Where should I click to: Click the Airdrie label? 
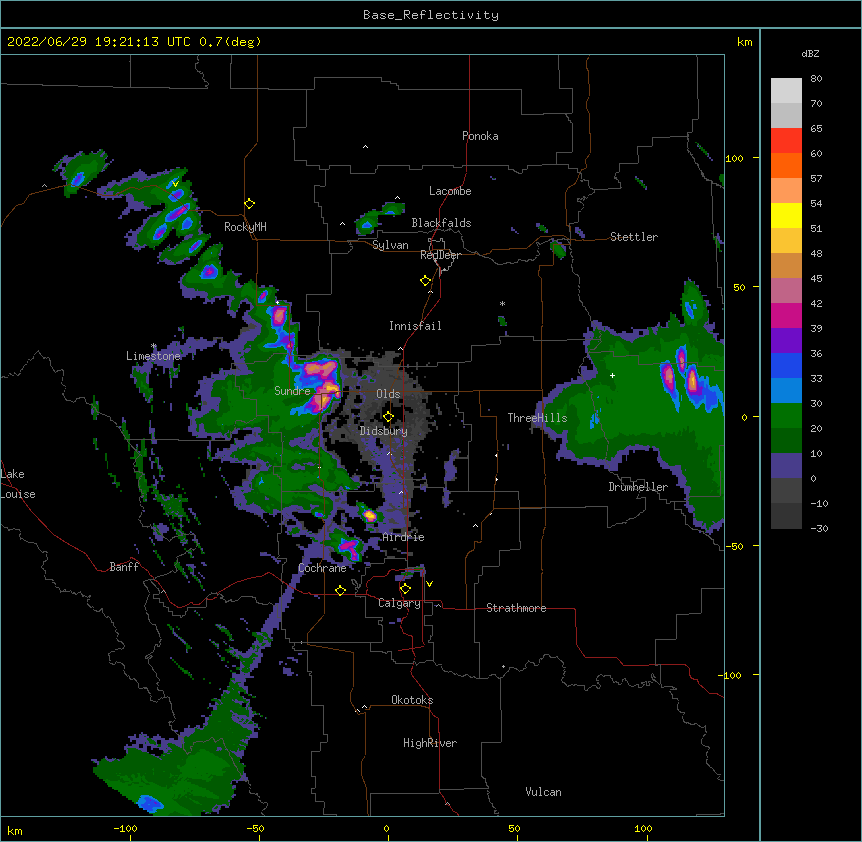(x=404, y=537)
